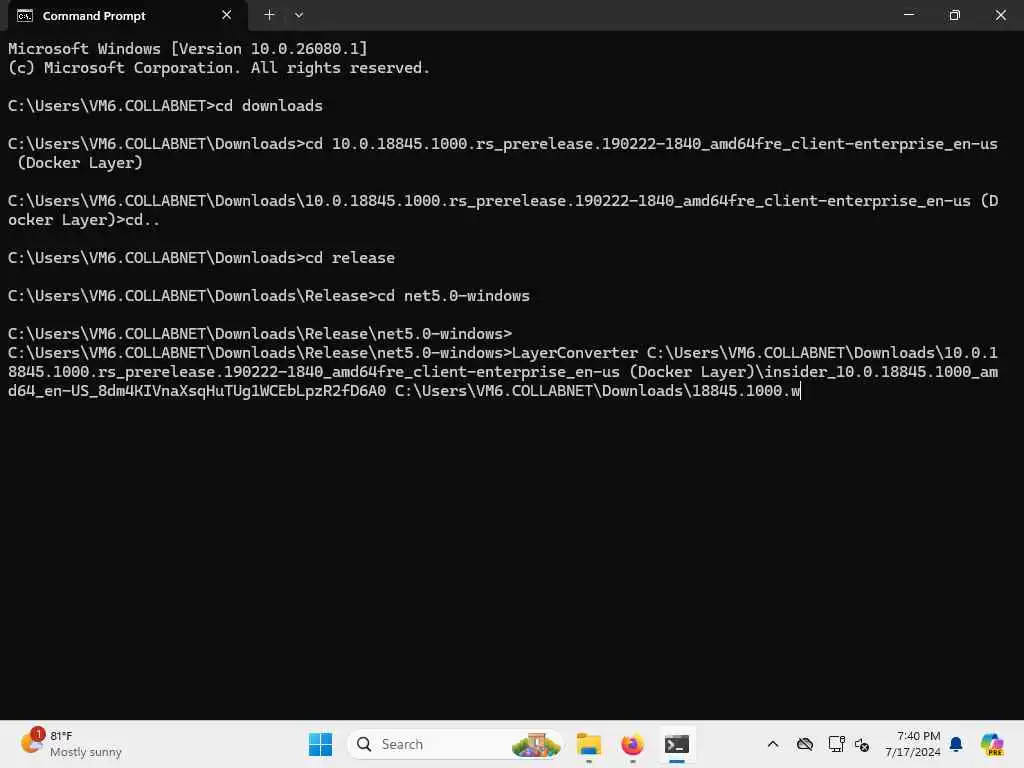Open the weather widget showing 81°F
The image size is (1024, 768).
point(71,744)
